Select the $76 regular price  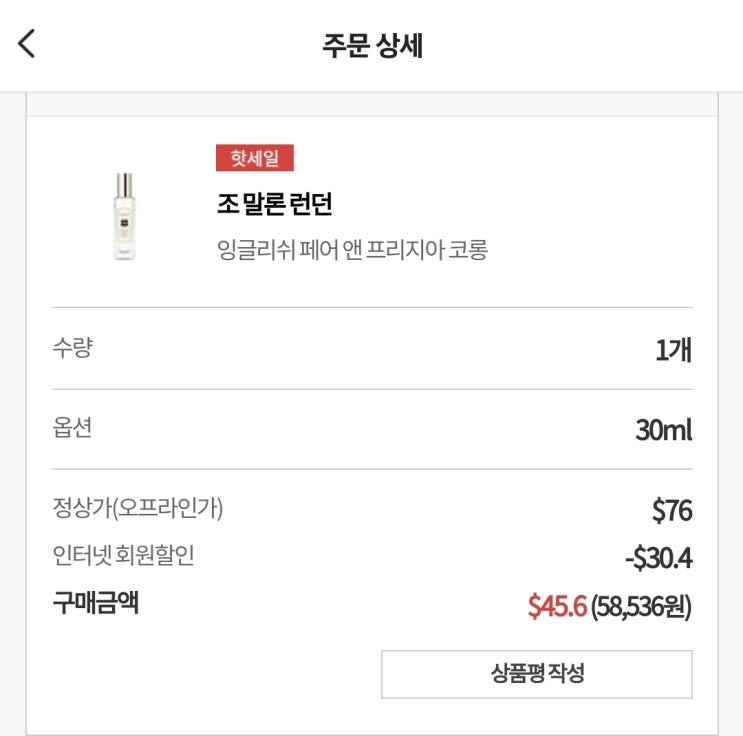click(671, 511)
